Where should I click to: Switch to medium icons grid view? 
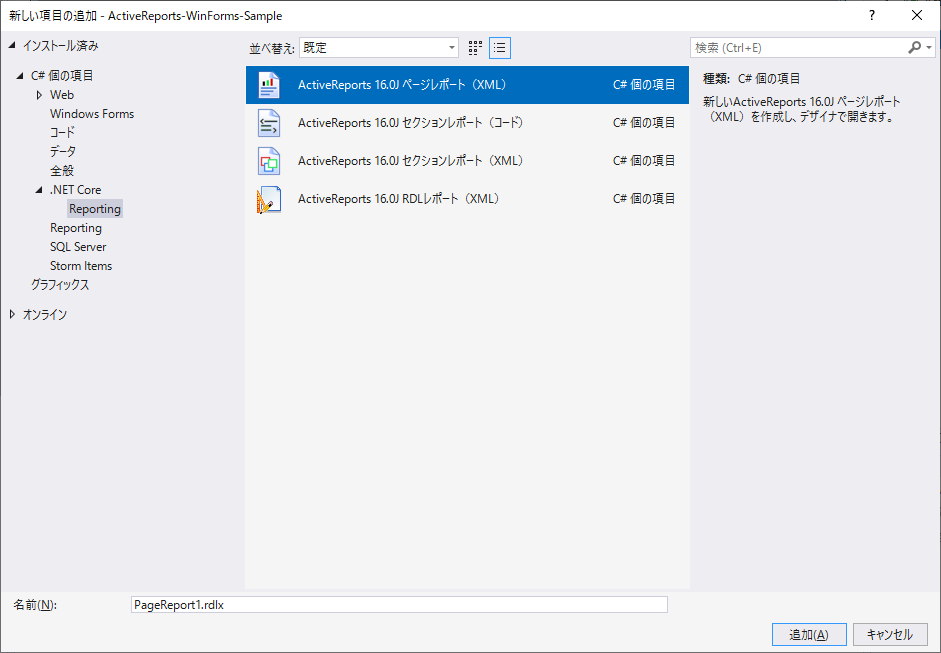click(475, 48)
